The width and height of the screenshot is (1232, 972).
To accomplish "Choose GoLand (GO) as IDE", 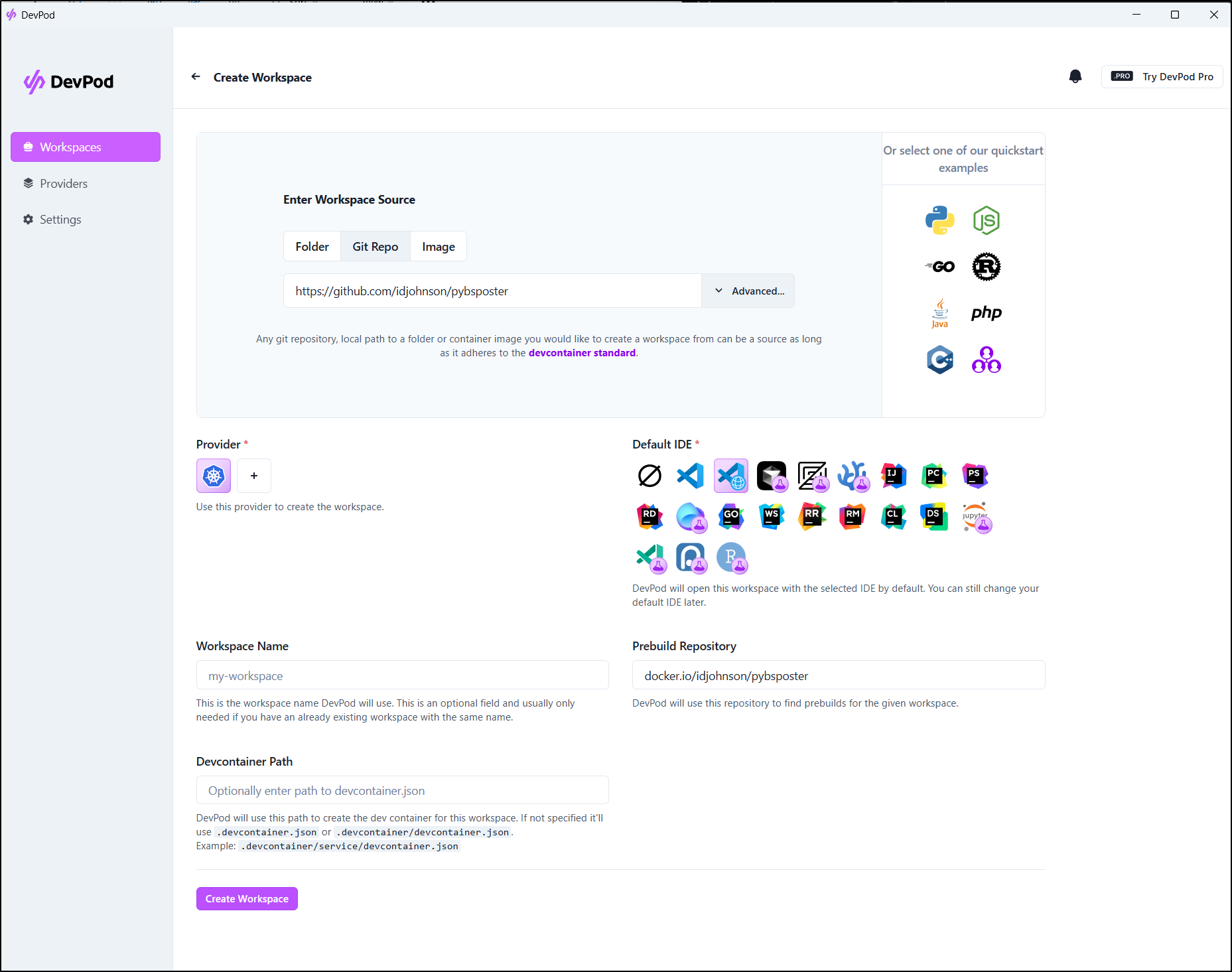I will [x=731, y=516].
